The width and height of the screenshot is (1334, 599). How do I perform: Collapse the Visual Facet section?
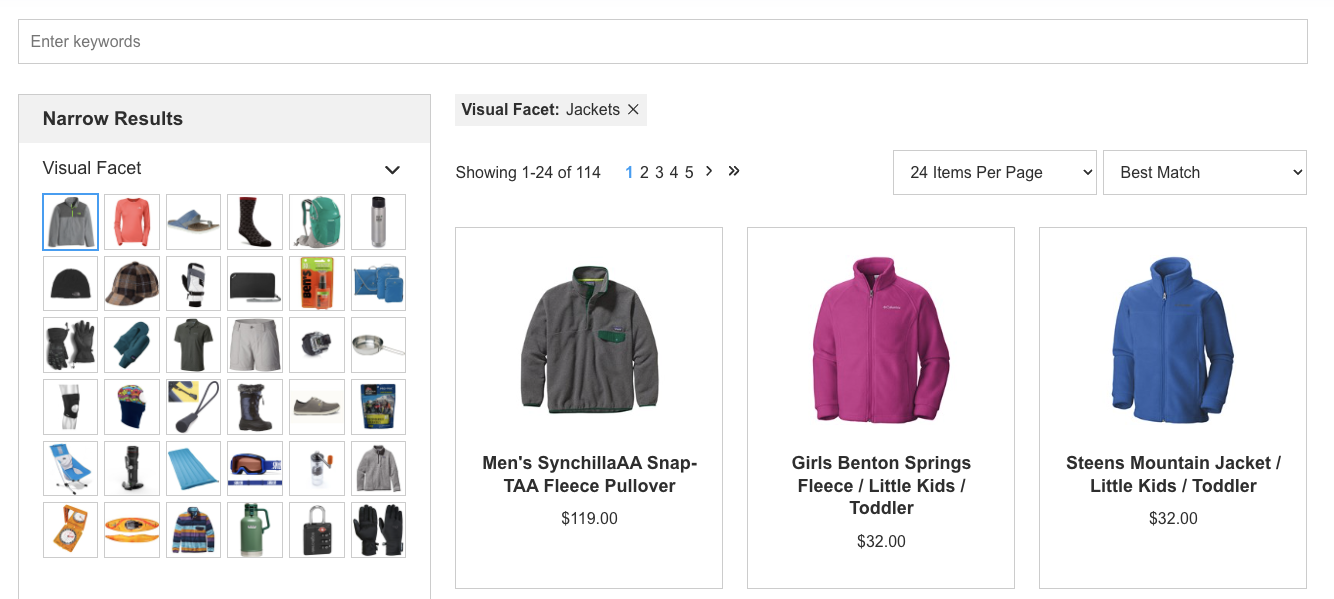[392, 170]
